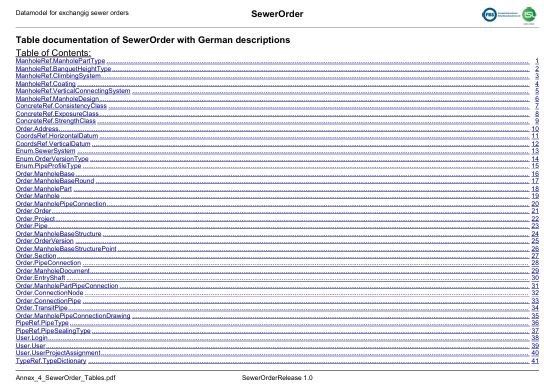This screenshot has width=544, height=384.
Task: Click page number 21 beside Order.Order
Action: pos(535,211)
